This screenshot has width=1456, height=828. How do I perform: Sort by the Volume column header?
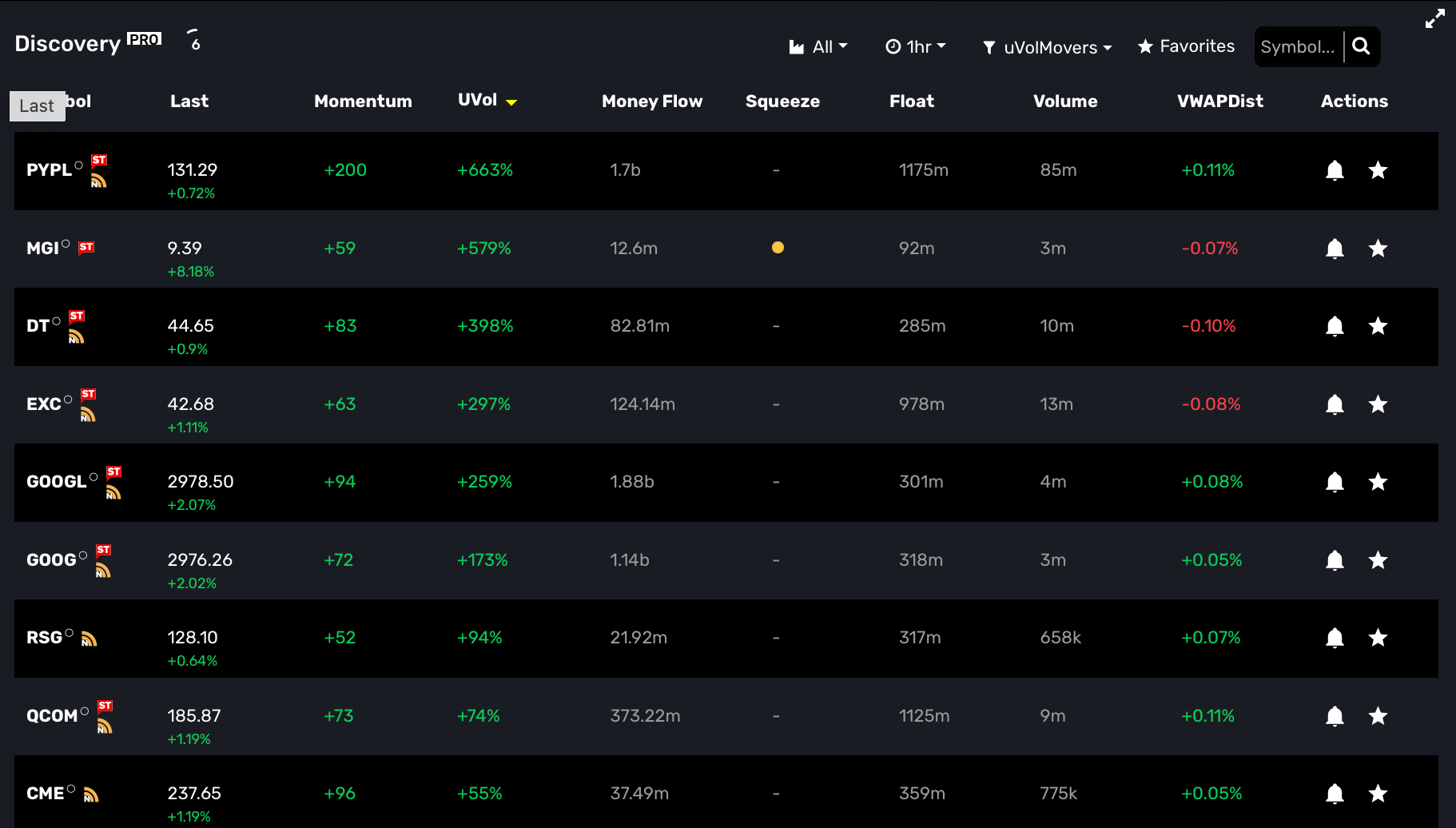(1065, 101)
